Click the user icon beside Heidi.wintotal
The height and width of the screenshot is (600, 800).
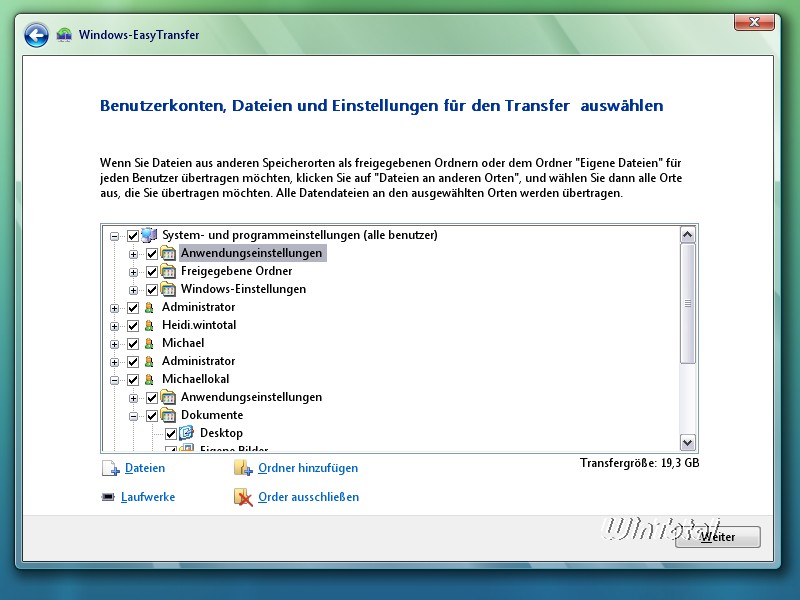tap(149, 326)
